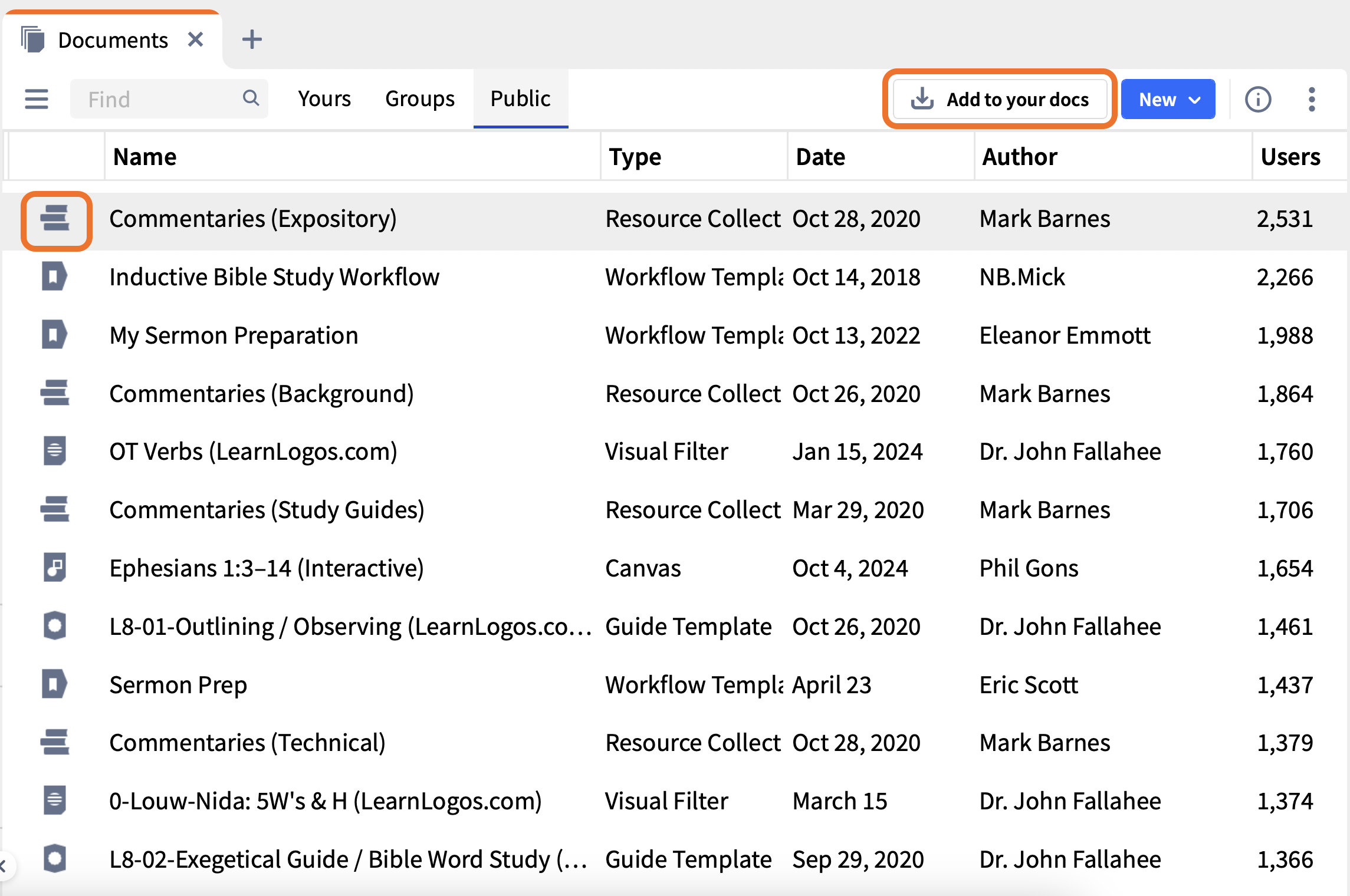Select the Public tab

click(521, 98)
